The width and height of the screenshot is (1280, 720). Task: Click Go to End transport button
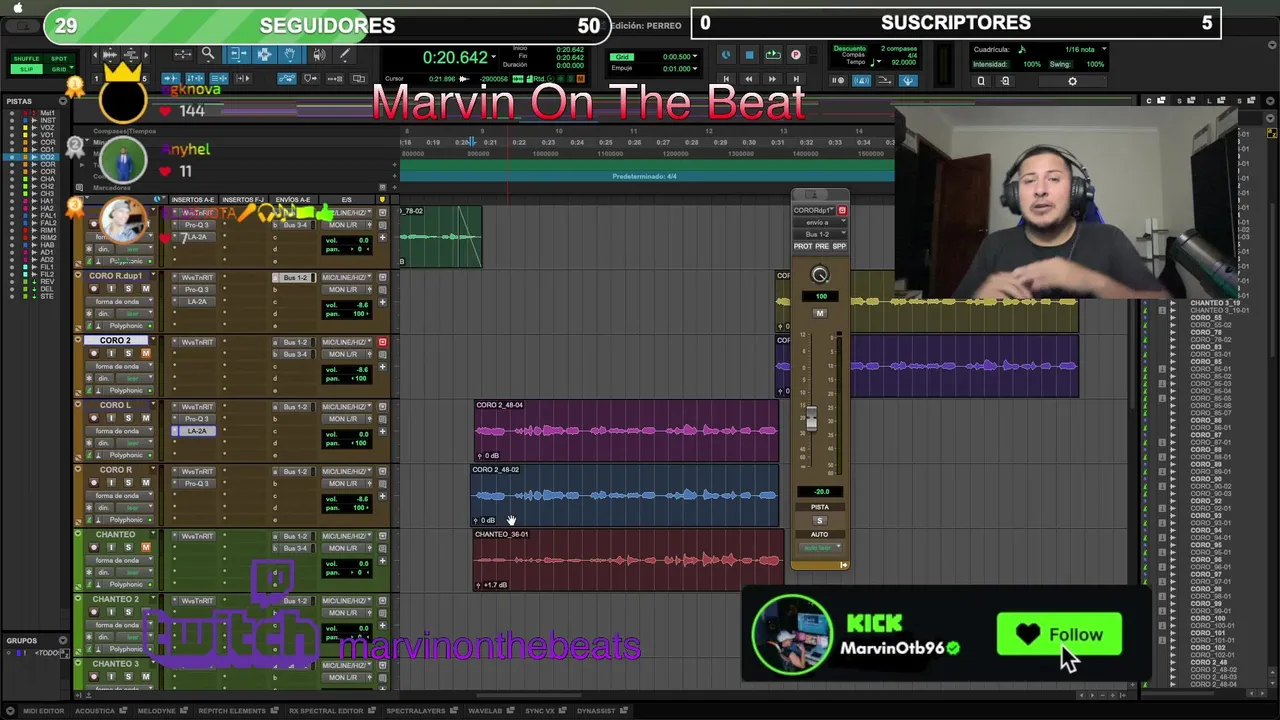click(796, 79)
